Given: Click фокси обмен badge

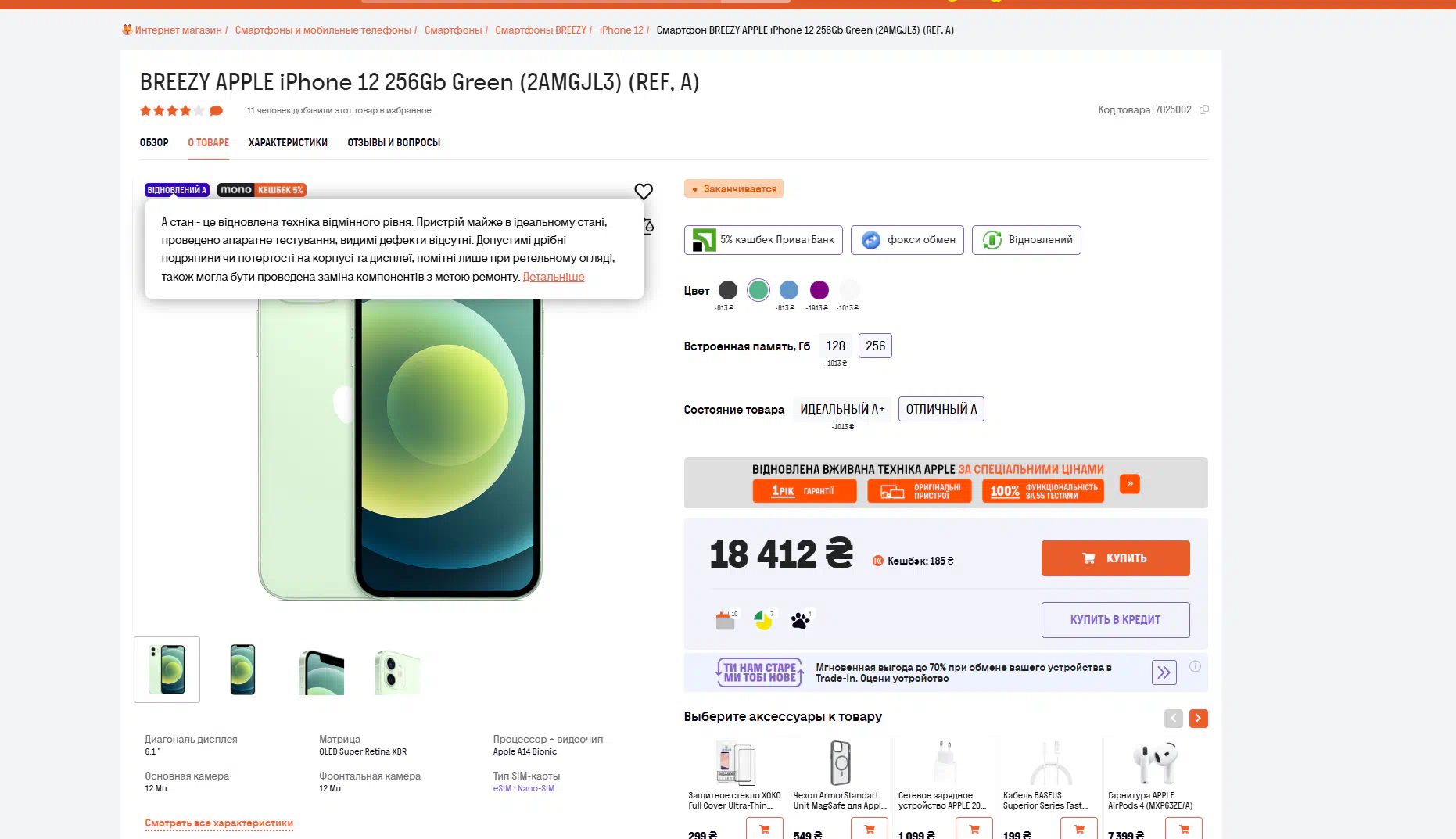Looking at the screenshot, I should pyautogui.click(x=907, y=240).
